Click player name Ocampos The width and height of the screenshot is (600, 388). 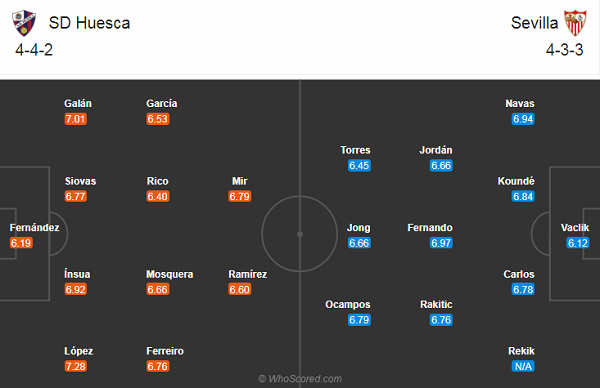[348, 305]
